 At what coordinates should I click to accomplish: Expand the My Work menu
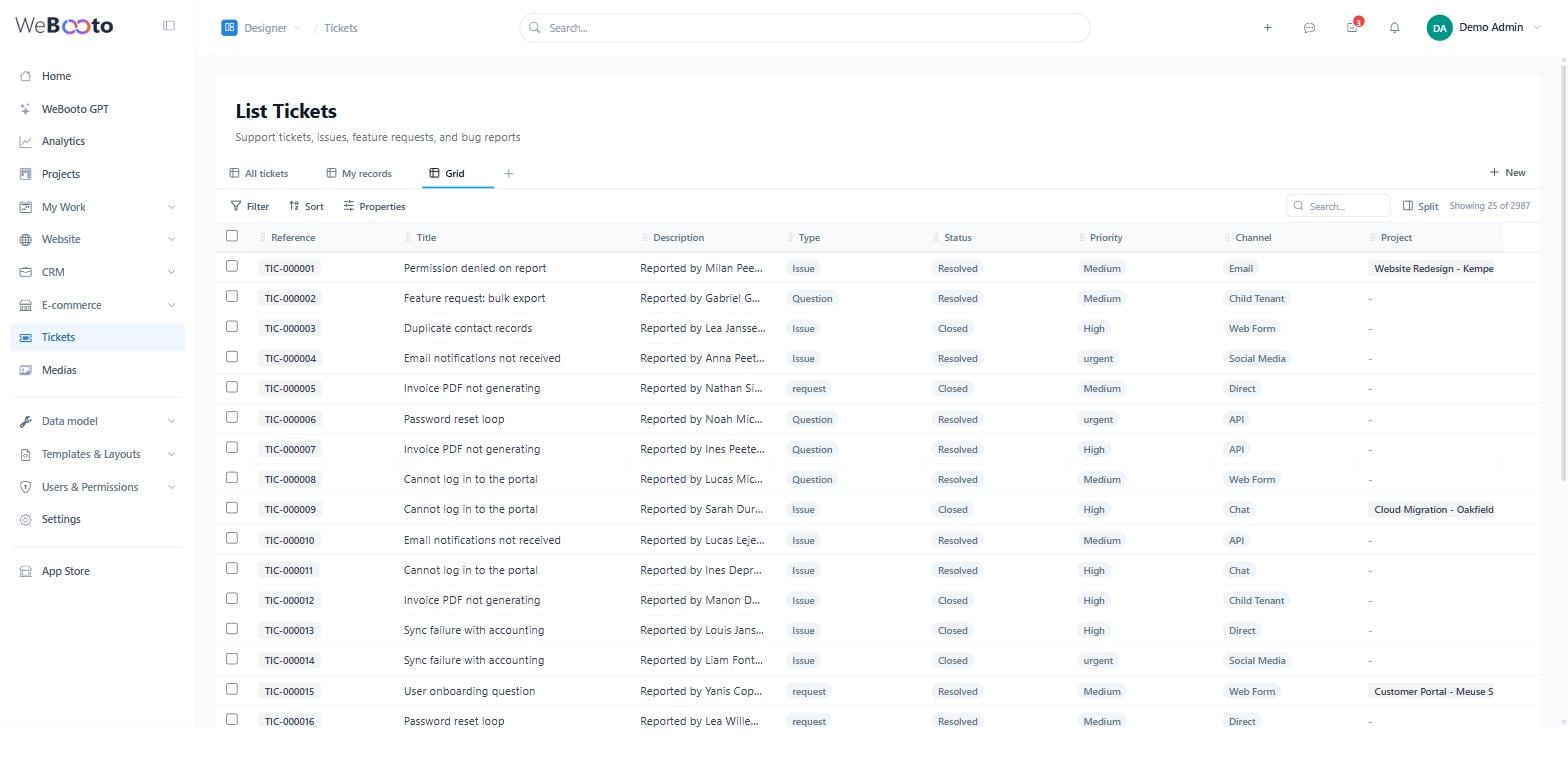pos(98,207)
